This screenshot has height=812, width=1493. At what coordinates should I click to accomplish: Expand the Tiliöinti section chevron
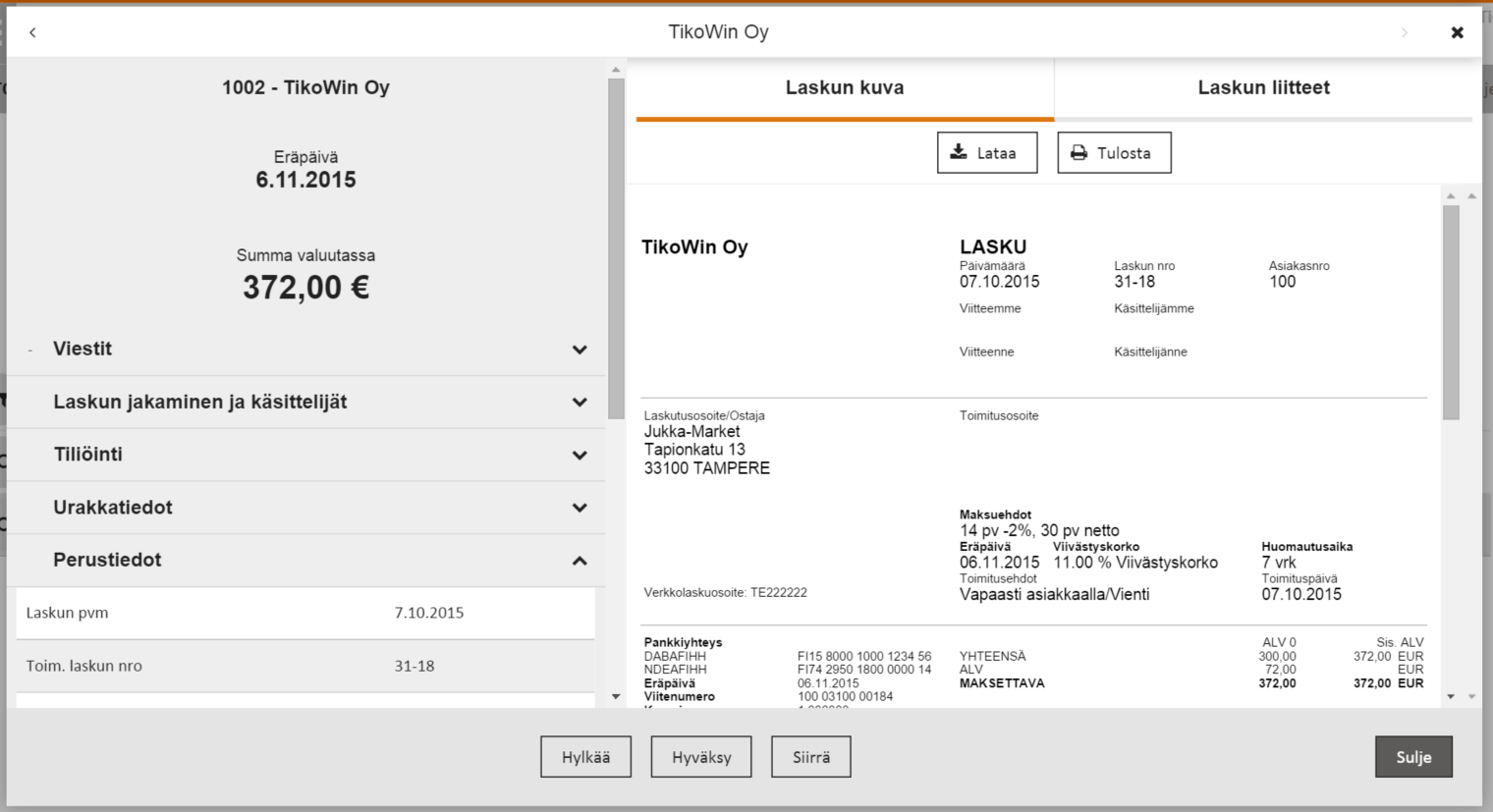580,456
